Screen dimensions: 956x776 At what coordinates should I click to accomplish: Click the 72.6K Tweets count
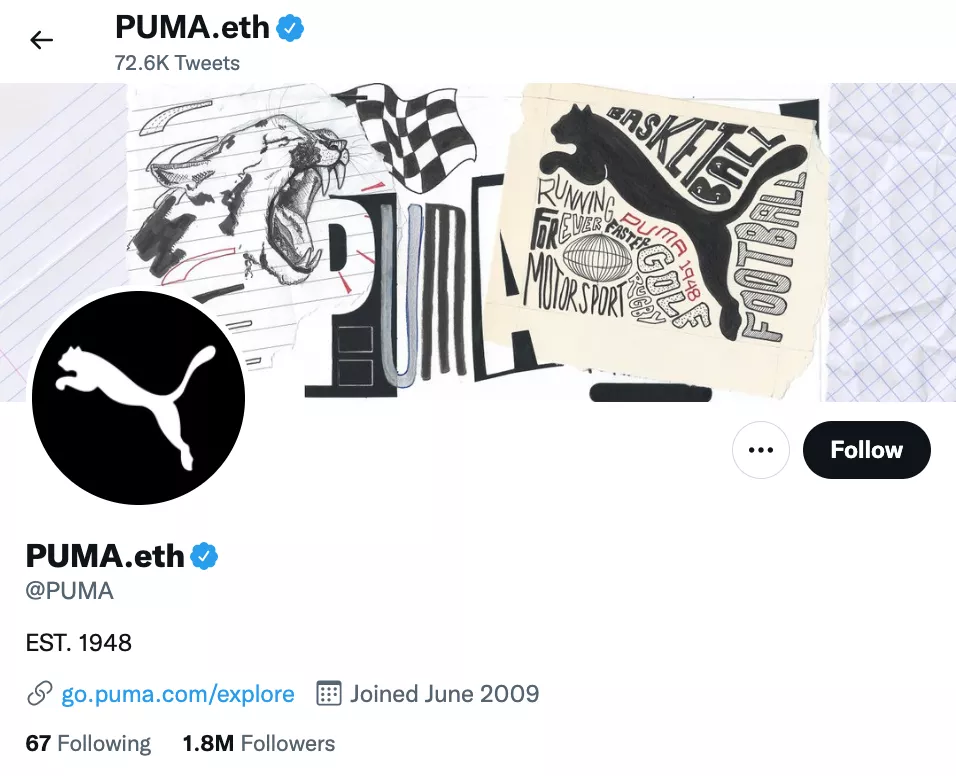coord(177,63)
